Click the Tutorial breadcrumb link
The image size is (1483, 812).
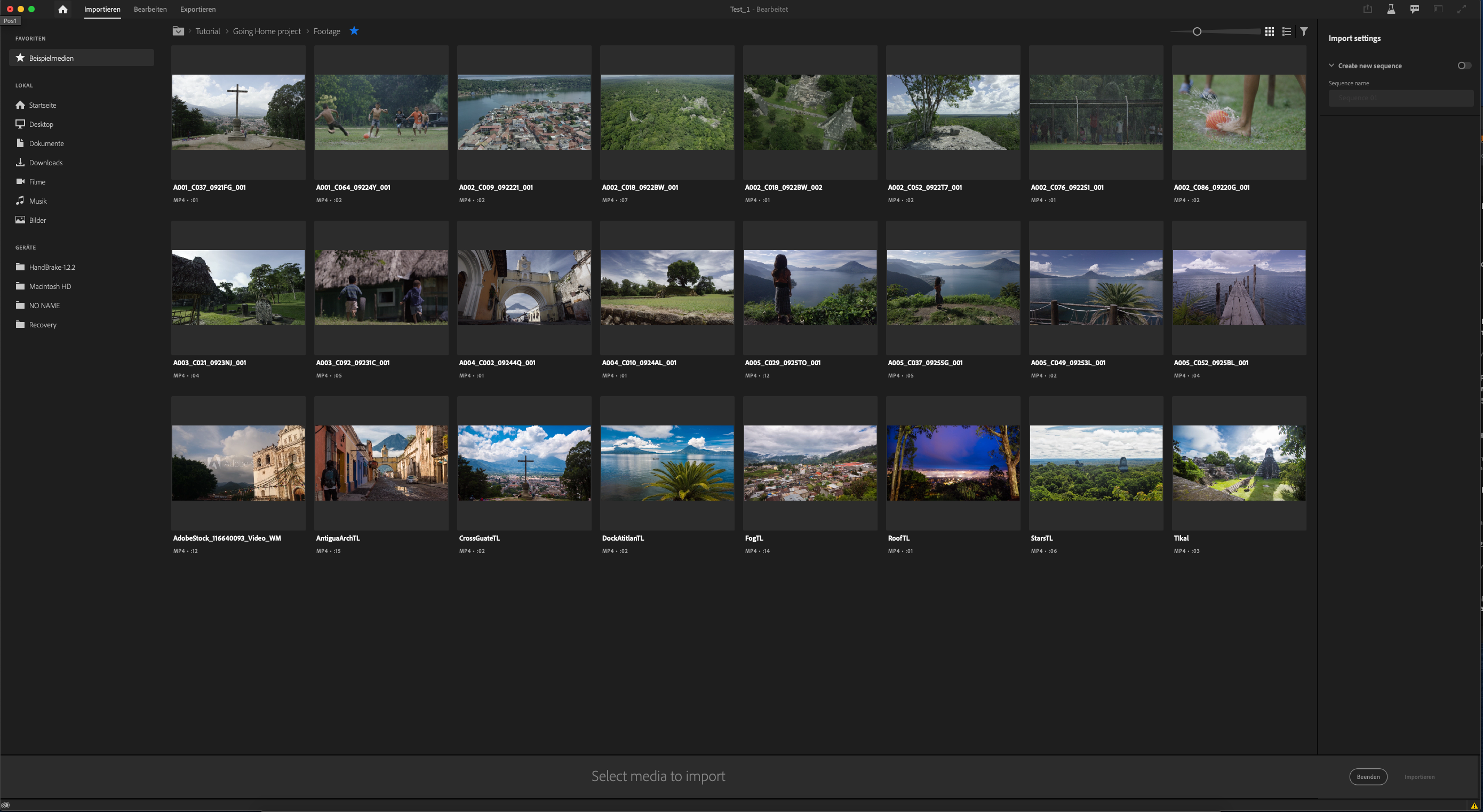208,31
